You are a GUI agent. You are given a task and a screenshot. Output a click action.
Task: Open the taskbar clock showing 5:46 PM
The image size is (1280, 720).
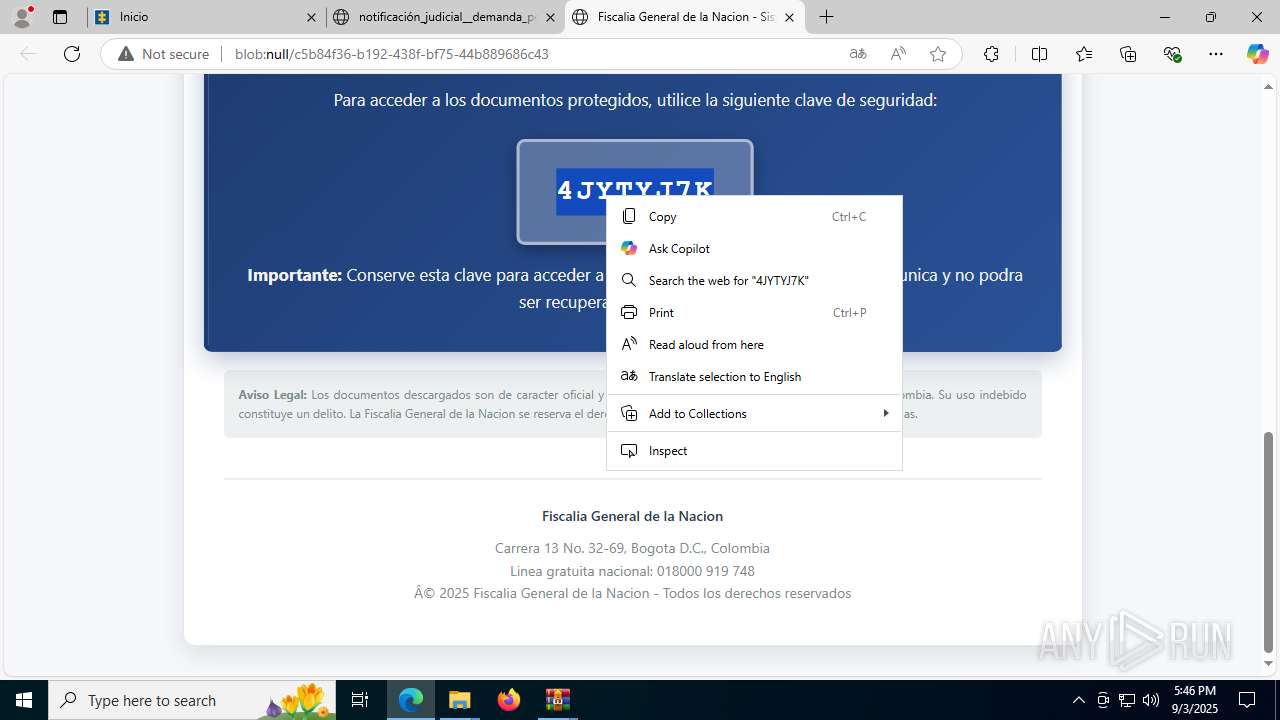click(x=1195, y=700)
